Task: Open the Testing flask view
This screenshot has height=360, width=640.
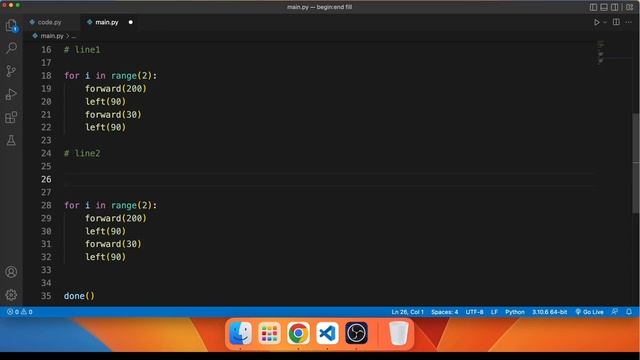Action: 11,140
